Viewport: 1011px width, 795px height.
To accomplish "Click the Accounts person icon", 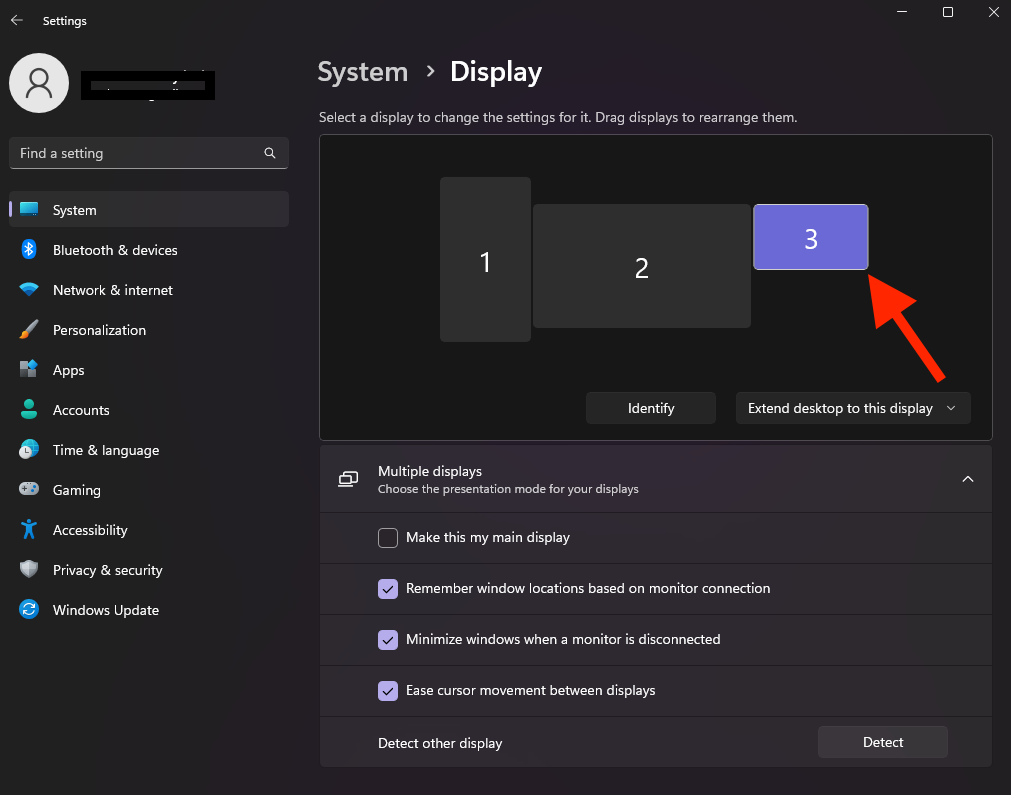I will tap(29, 410).
